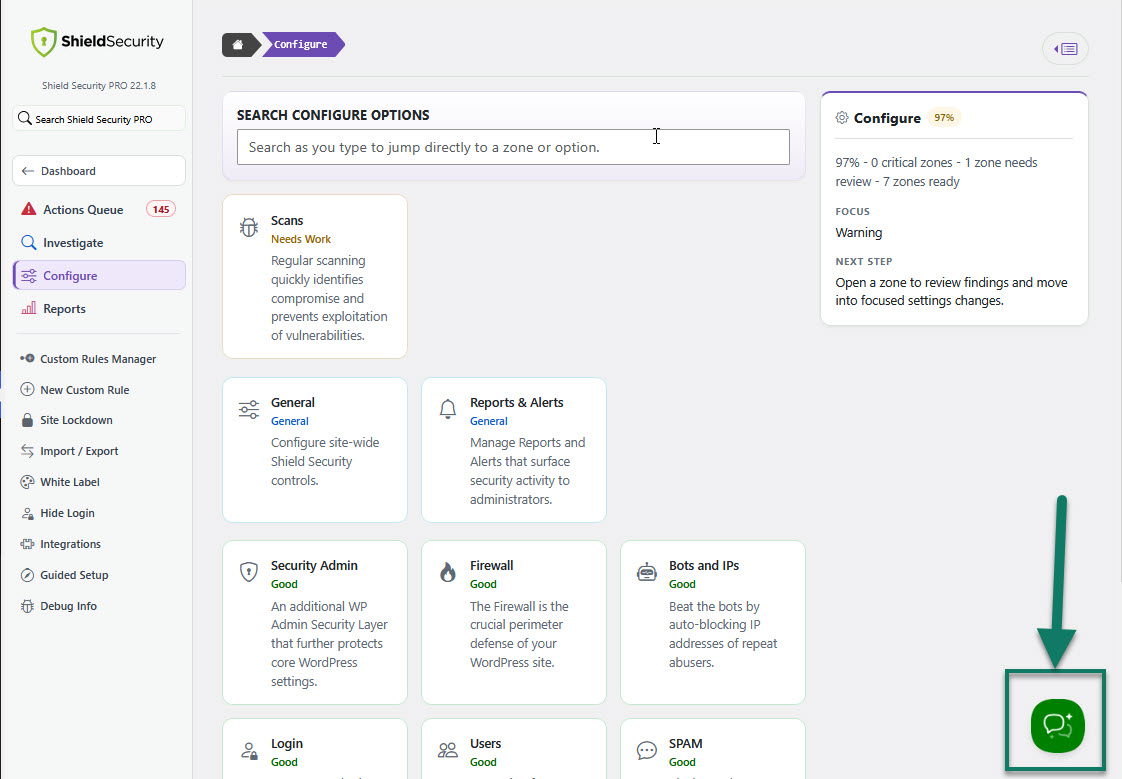This screenshot has height=779, width=1122.
Task: Click the New Custom Rule plus icon
Action: click(x=27, y=389)
